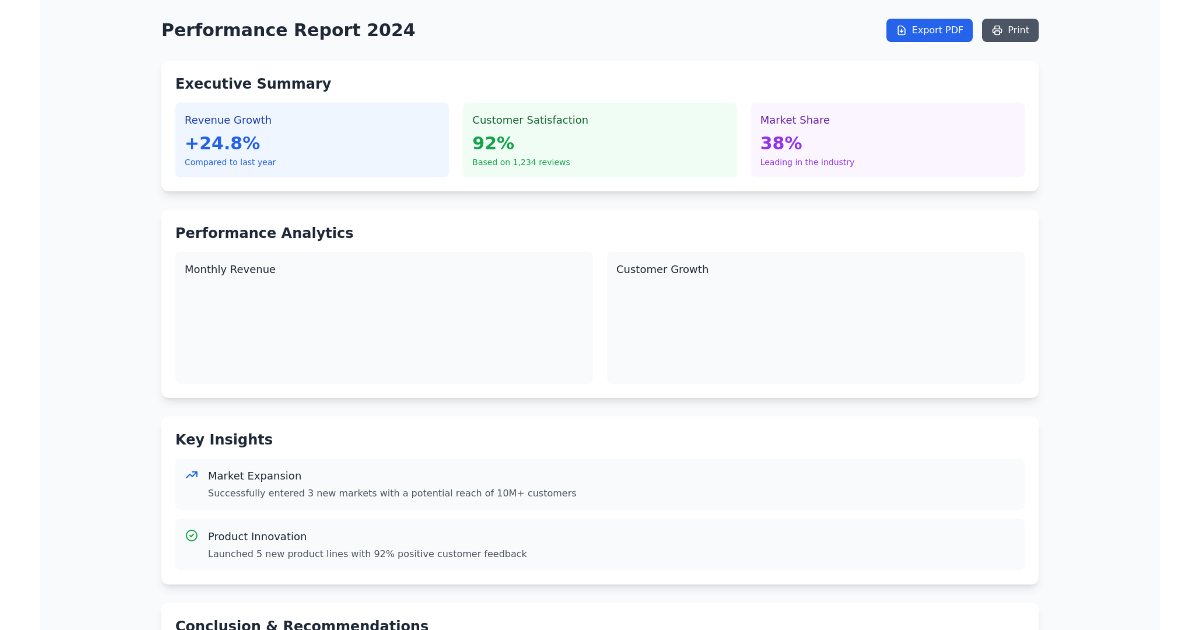
Task: Open the Market Share summary card
Action: tap(888, 140)
